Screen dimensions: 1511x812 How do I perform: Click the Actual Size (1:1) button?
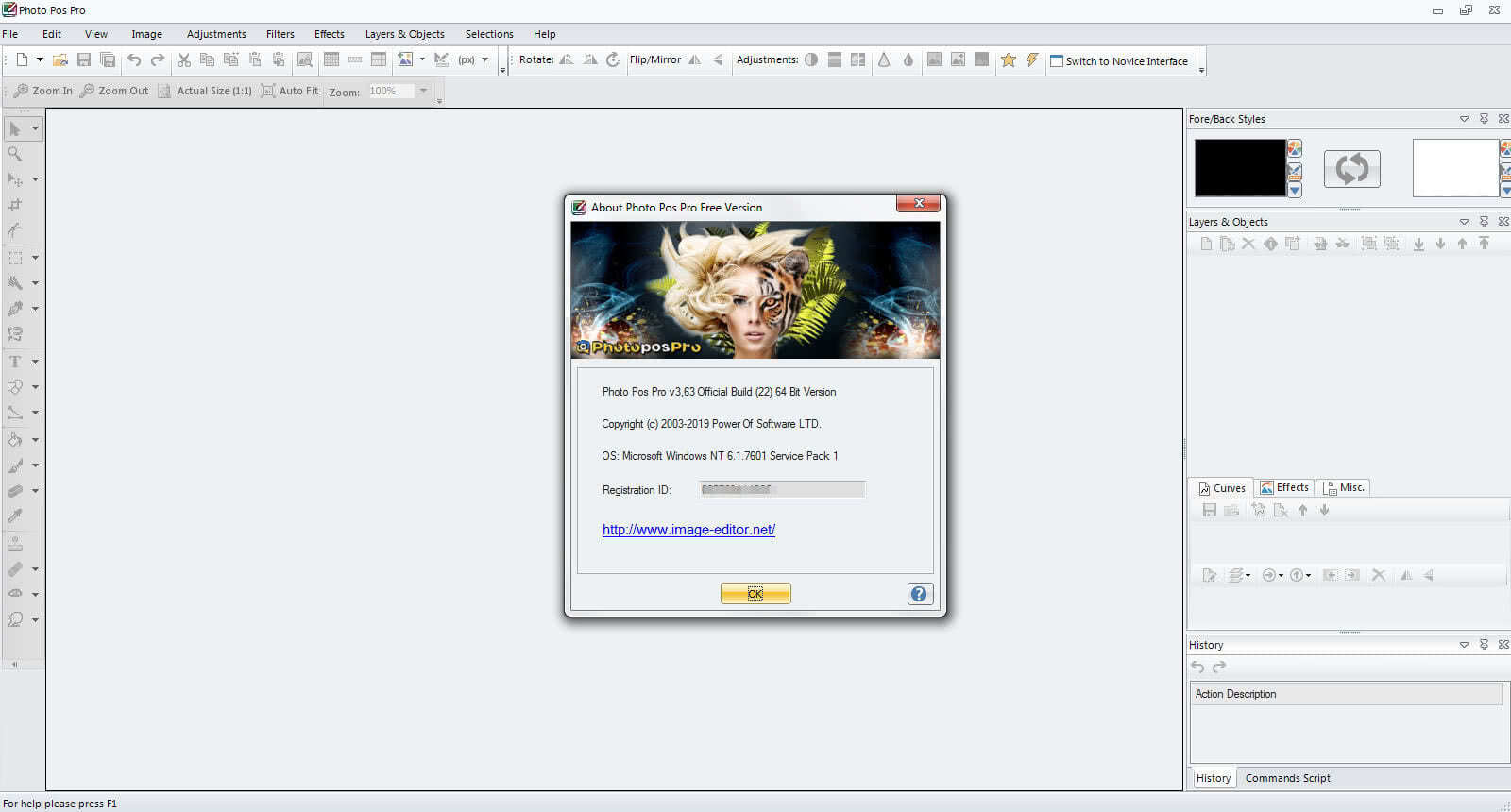pyautogui.click(x=205, y=91)
